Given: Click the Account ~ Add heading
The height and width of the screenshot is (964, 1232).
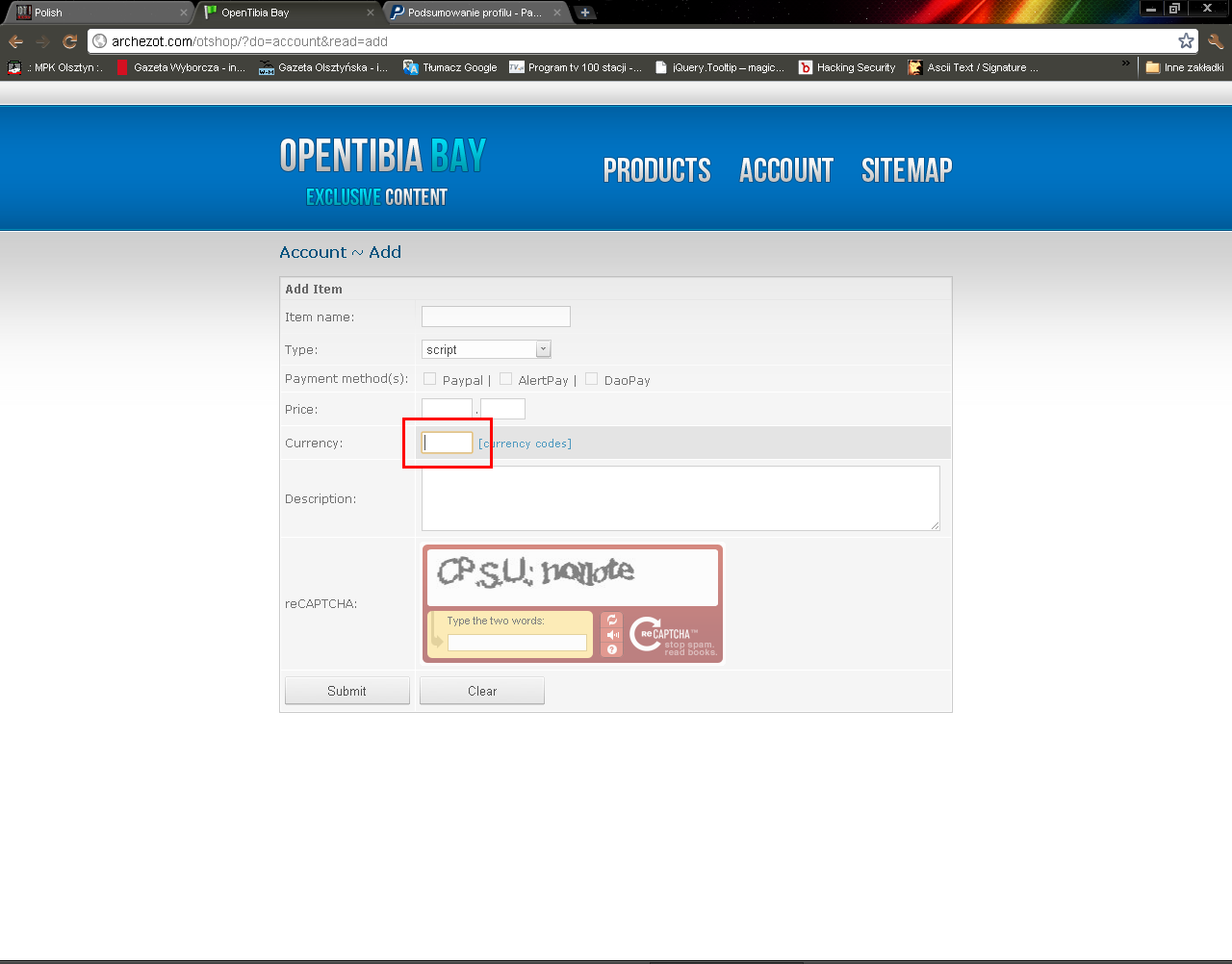Looking at the screenshot, I should coord(340,252).
